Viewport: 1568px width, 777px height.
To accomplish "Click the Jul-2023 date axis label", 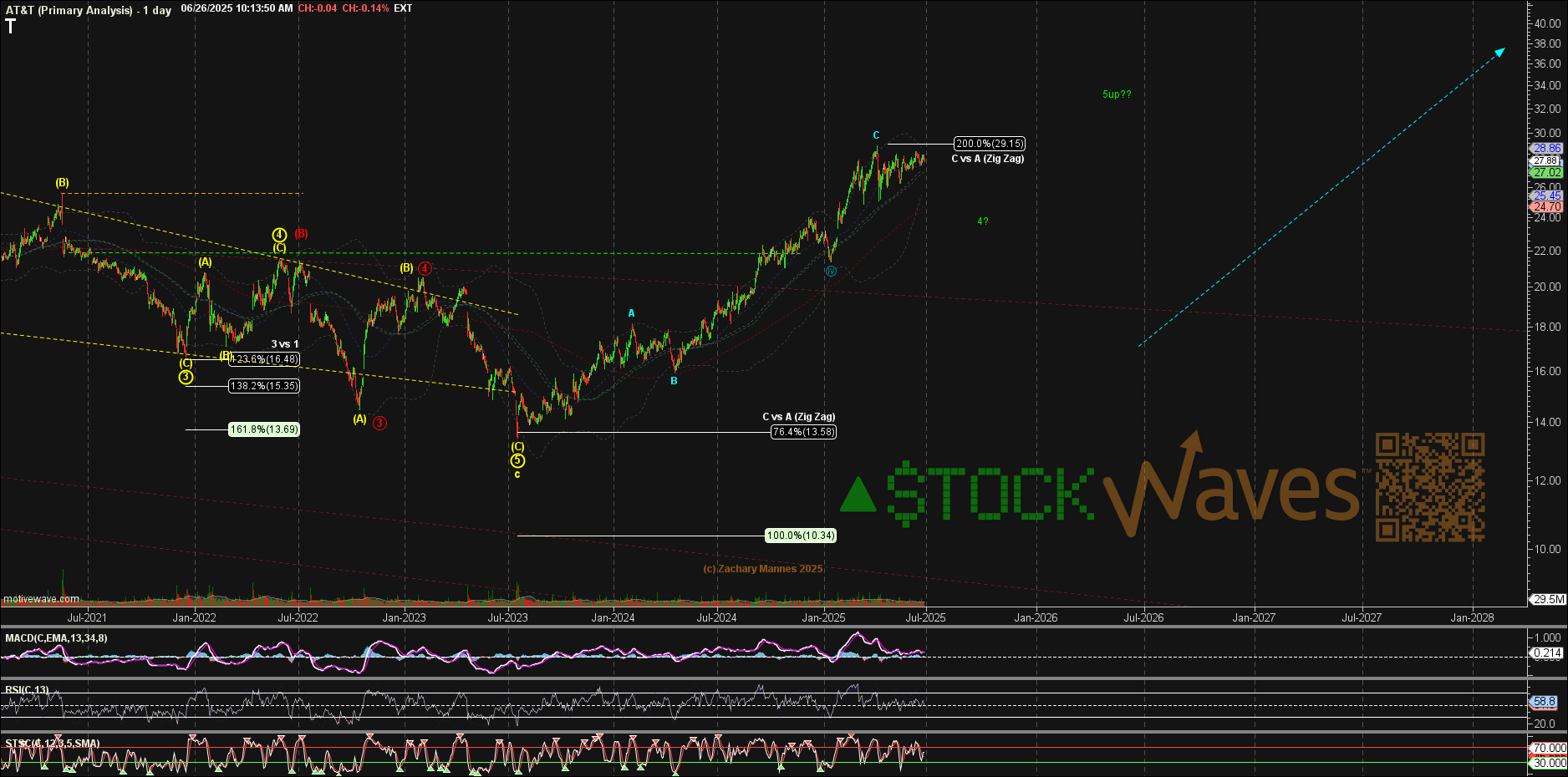I will click(x=508, y=618).
